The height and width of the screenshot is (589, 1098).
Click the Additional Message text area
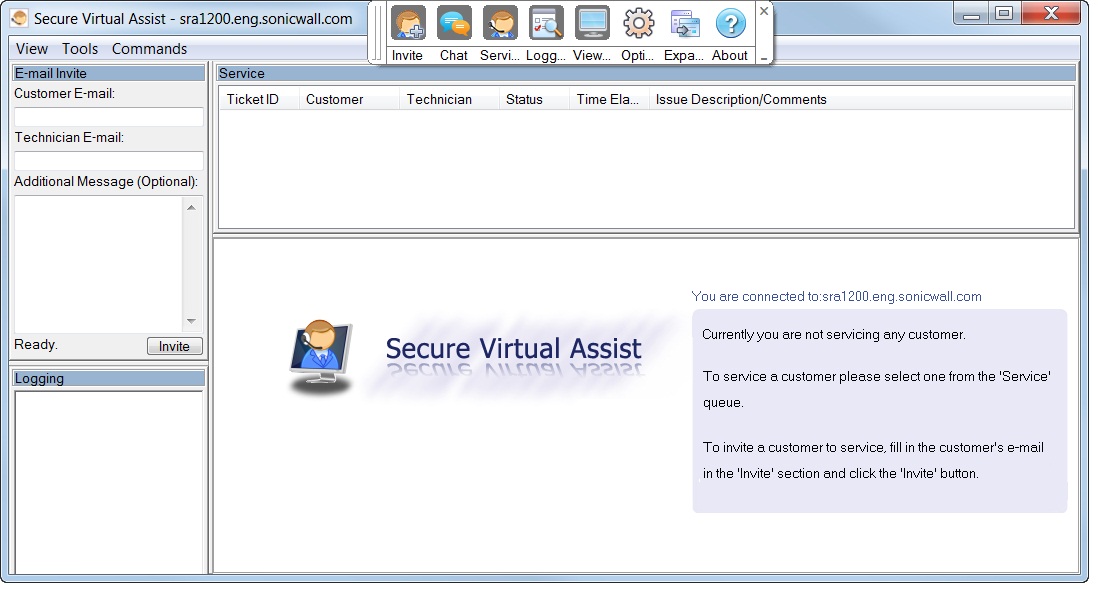coord(99,264)
